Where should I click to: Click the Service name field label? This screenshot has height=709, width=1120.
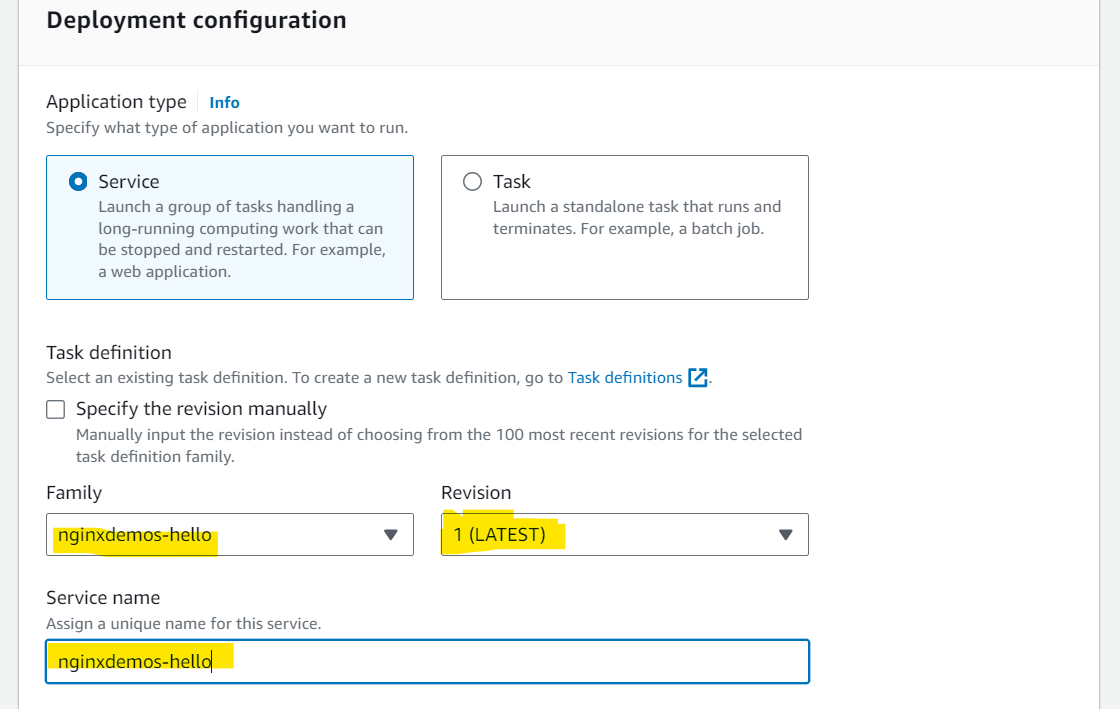point(104,598)
